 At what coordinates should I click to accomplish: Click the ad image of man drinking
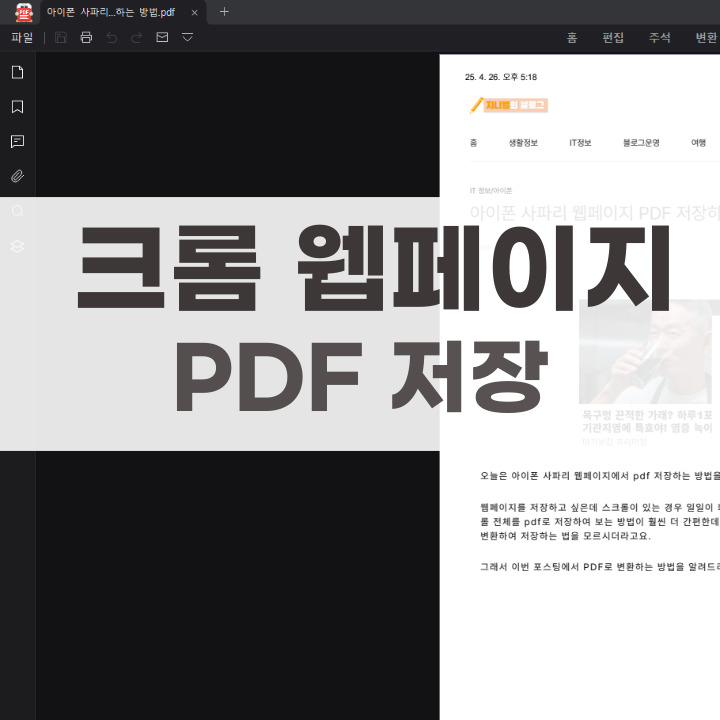coord(645,352)
